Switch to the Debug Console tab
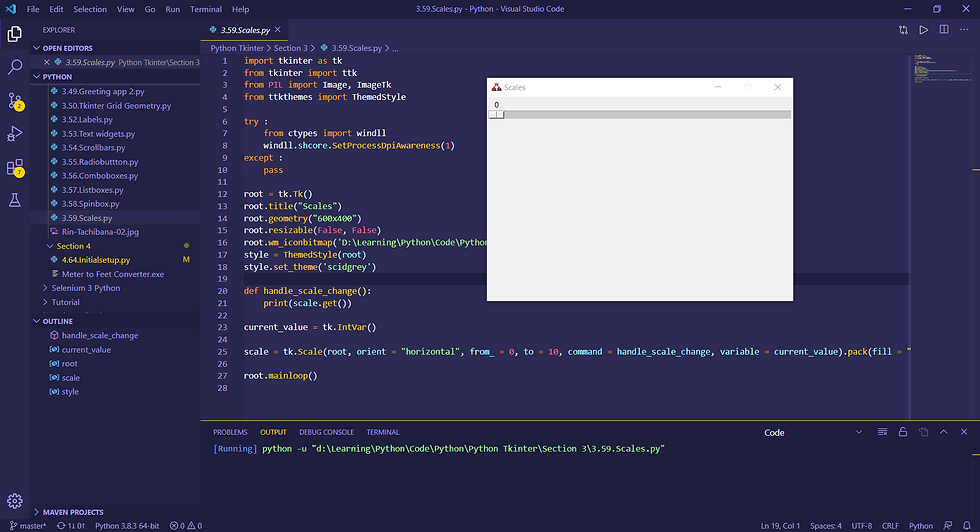 click(x=326, y=432)
